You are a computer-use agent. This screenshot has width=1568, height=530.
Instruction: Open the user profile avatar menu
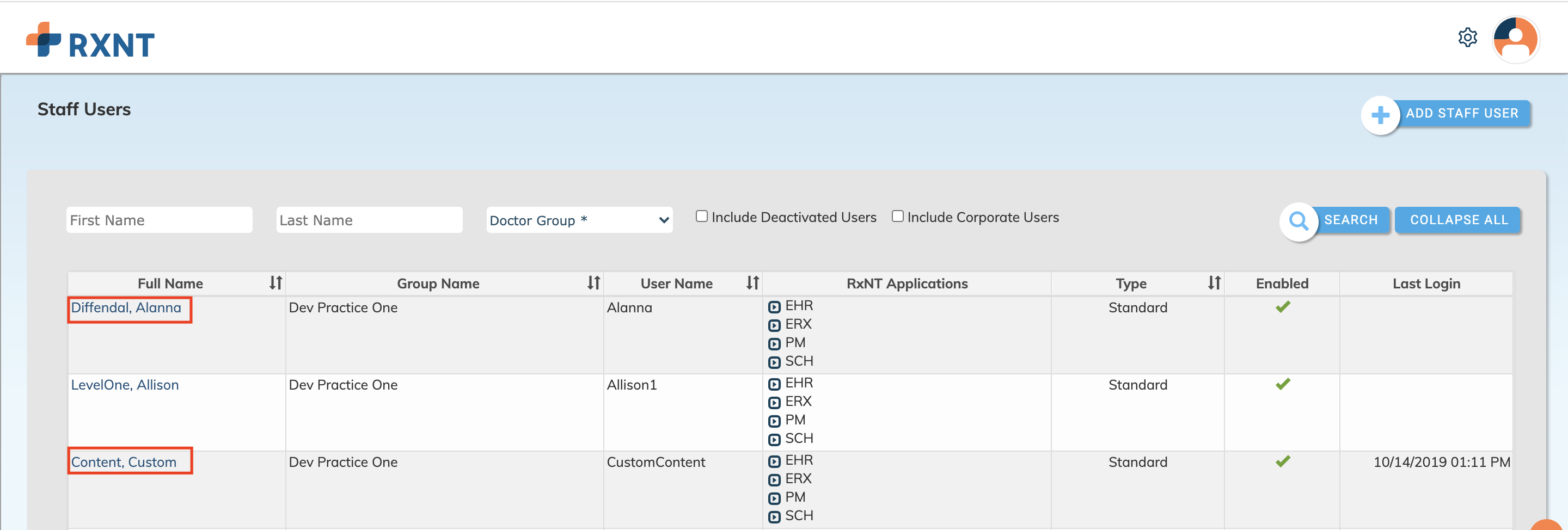[x=1516, y=40]
